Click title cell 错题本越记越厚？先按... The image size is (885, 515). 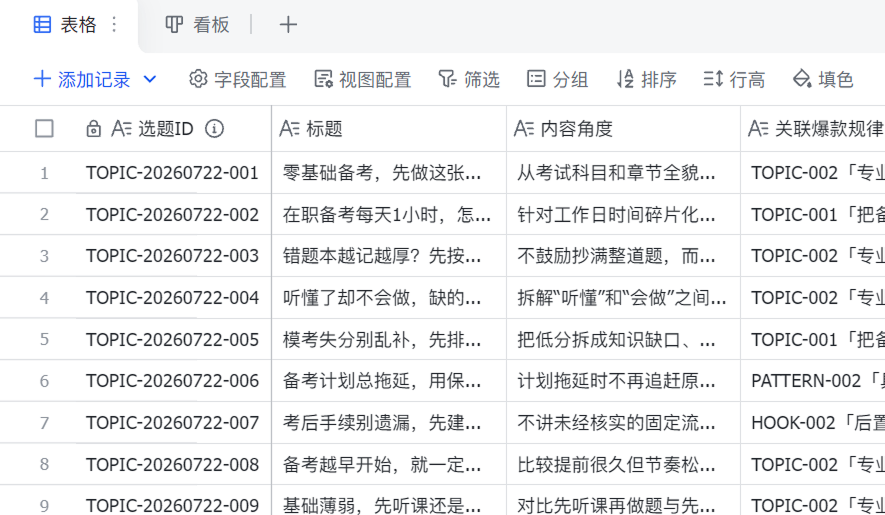click(389, 256)
